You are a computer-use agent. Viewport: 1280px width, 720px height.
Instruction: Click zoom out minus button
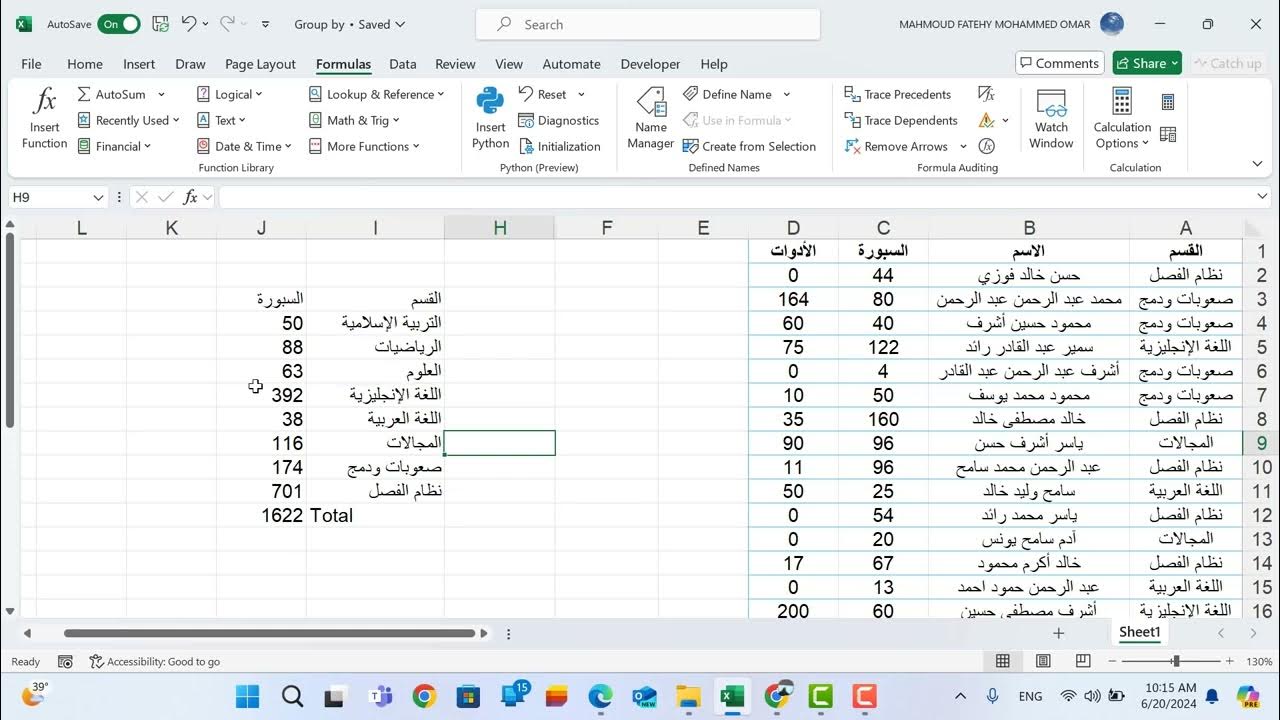point(1112,661)
